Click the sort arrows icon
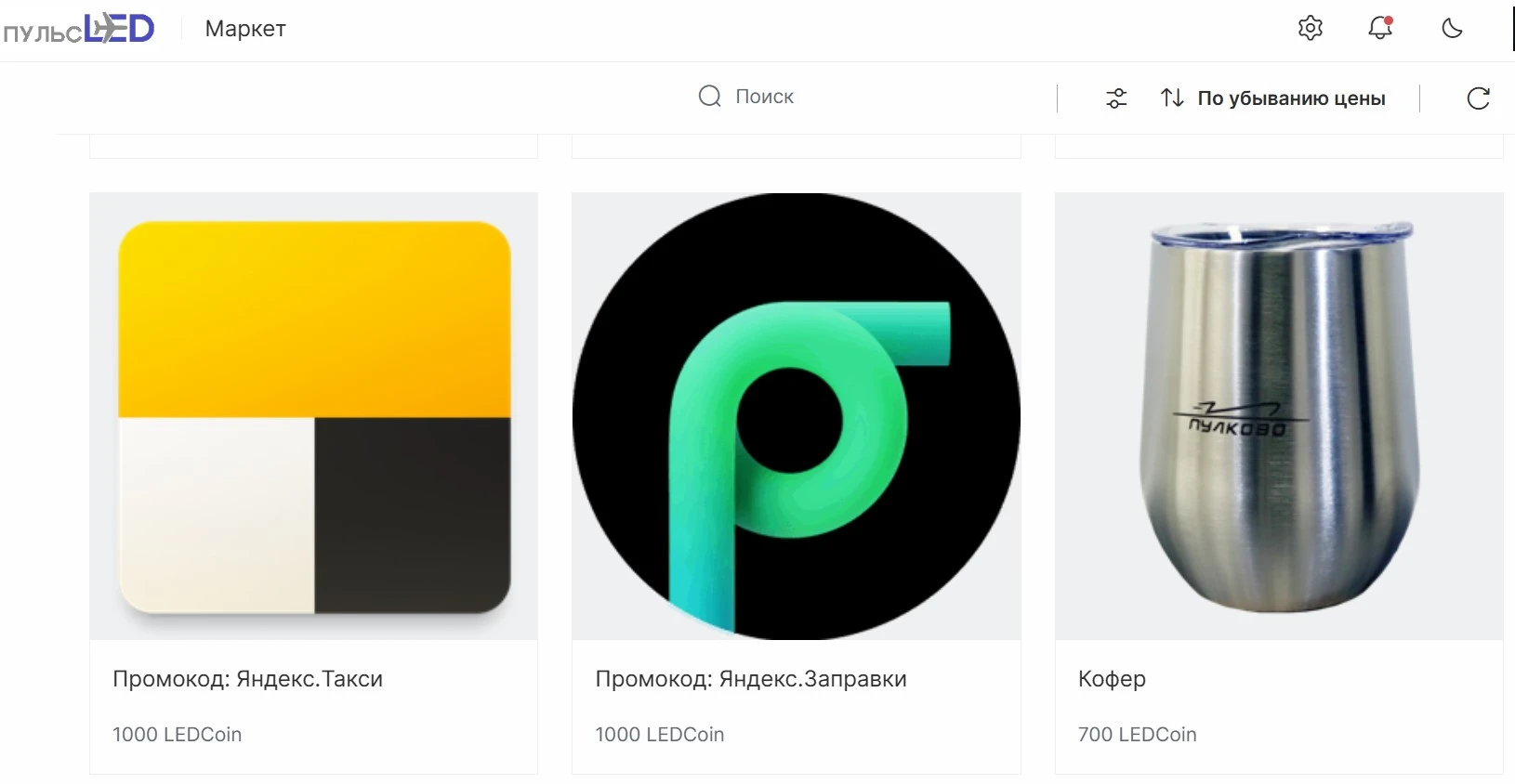 1172,98
